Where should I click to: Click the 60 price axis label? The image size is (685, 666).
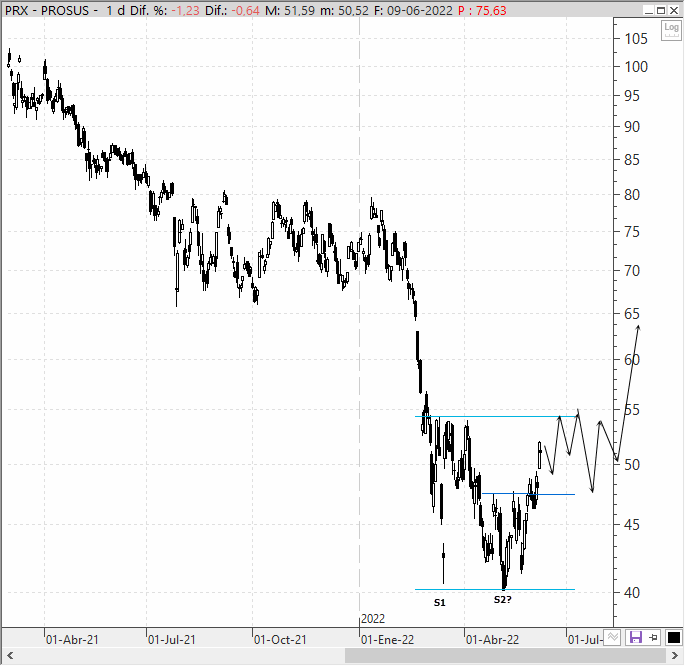pos(632,360)
